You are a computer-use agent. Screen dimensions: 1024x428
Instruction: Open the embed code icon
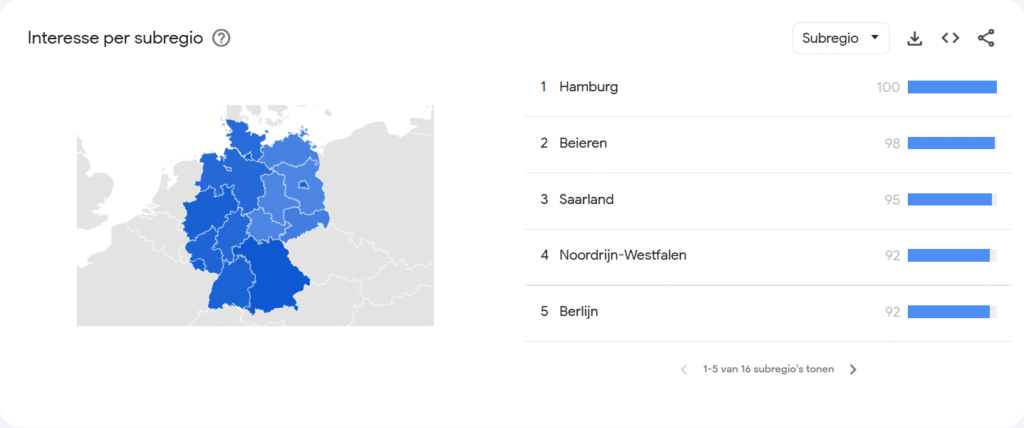[x=950, y=38]
